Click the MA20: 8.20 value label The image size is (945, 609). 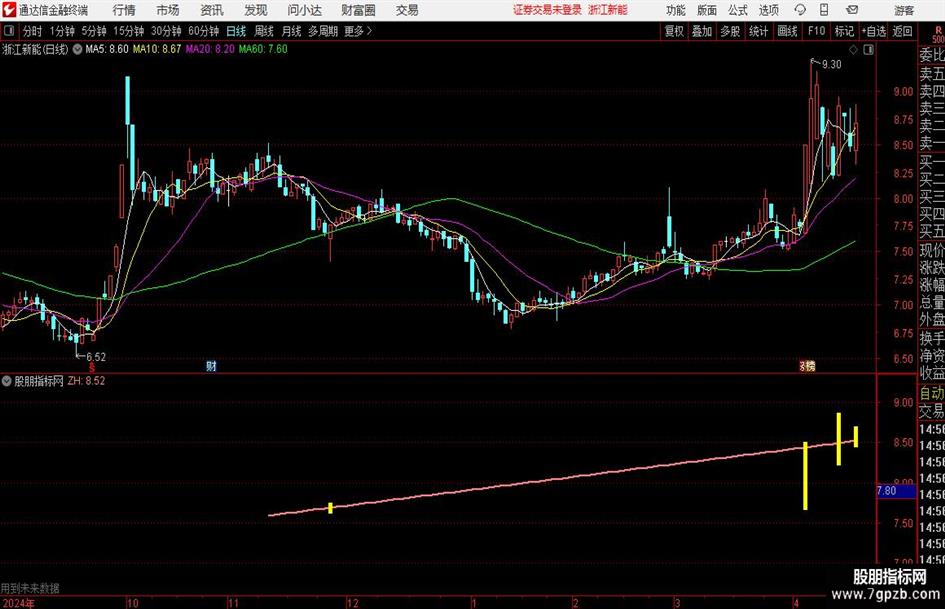[x=210, y=49]
